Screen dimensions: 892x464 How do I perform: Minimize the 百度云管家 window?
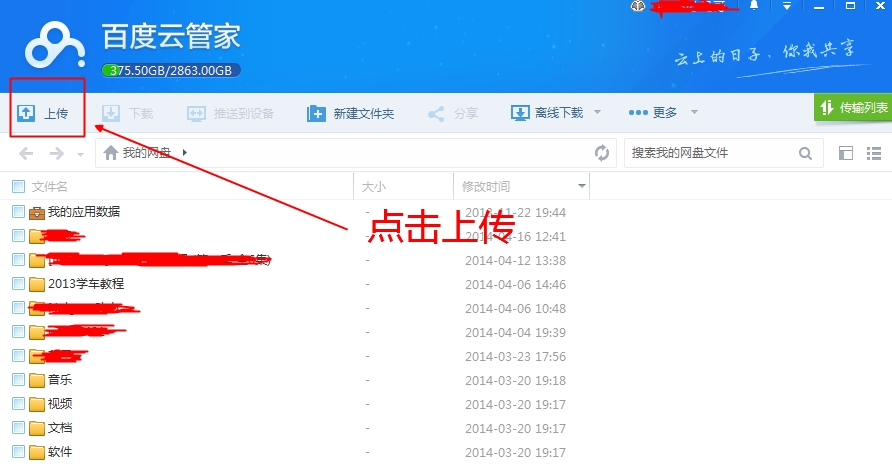click(x=819, y=6)
